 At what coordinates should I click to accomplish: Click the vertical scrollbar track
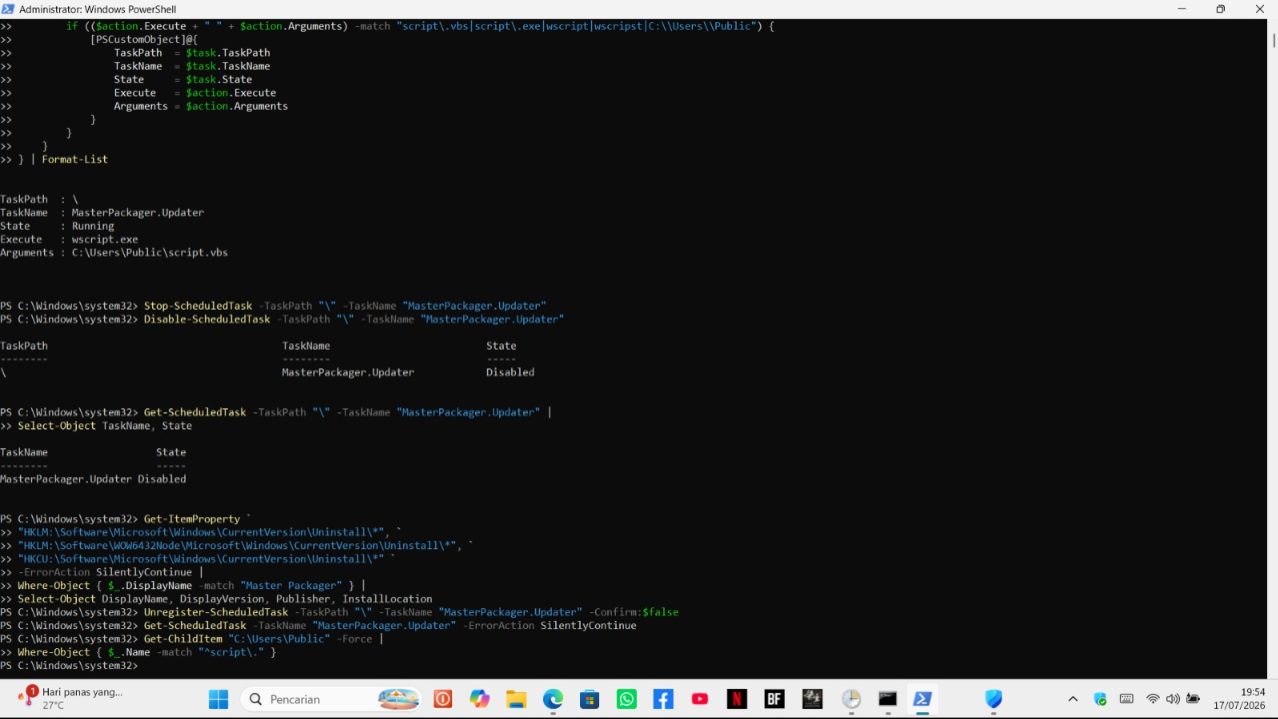coord(1272,350)
